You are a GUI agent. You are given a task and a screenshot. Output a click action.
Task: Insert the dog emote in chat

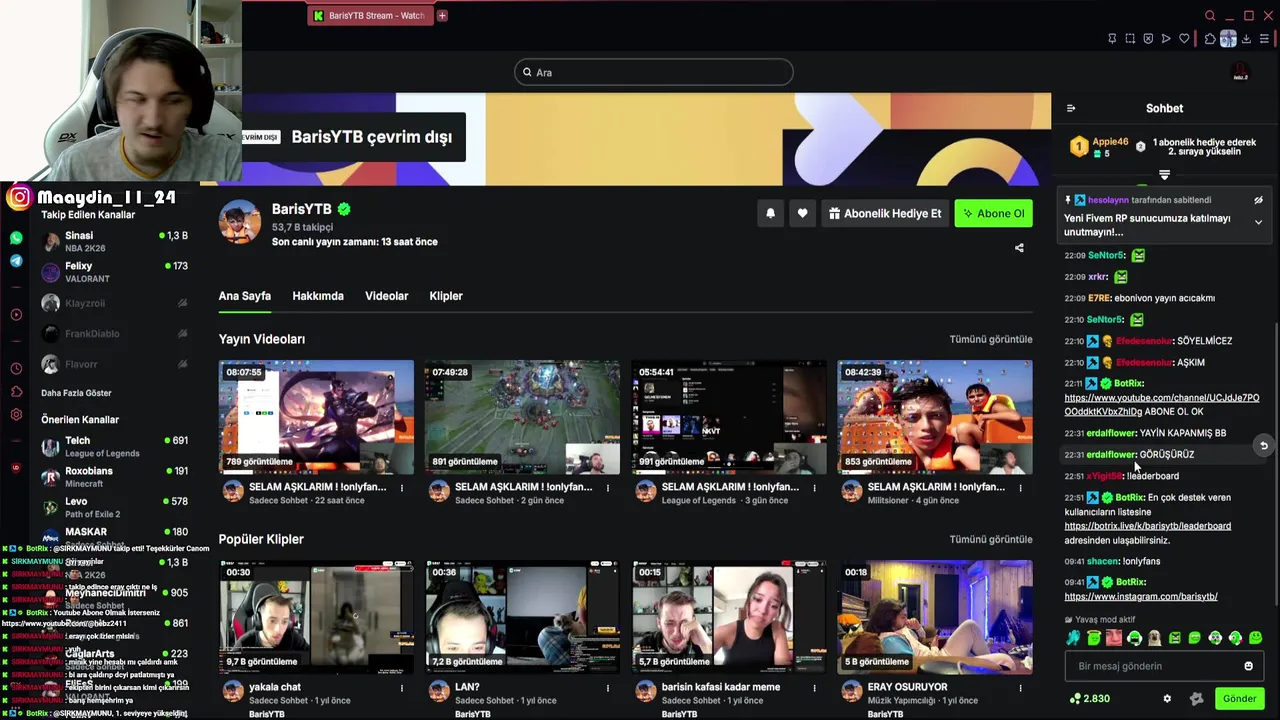pos(1154,638)
